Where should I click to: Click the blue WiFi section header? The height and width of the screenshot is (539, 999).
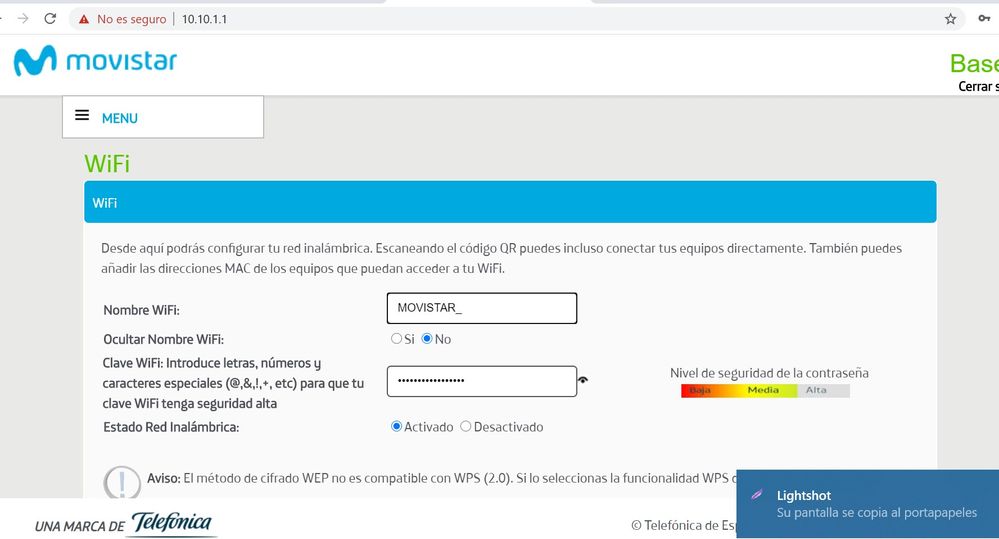(x=510, y=202)
